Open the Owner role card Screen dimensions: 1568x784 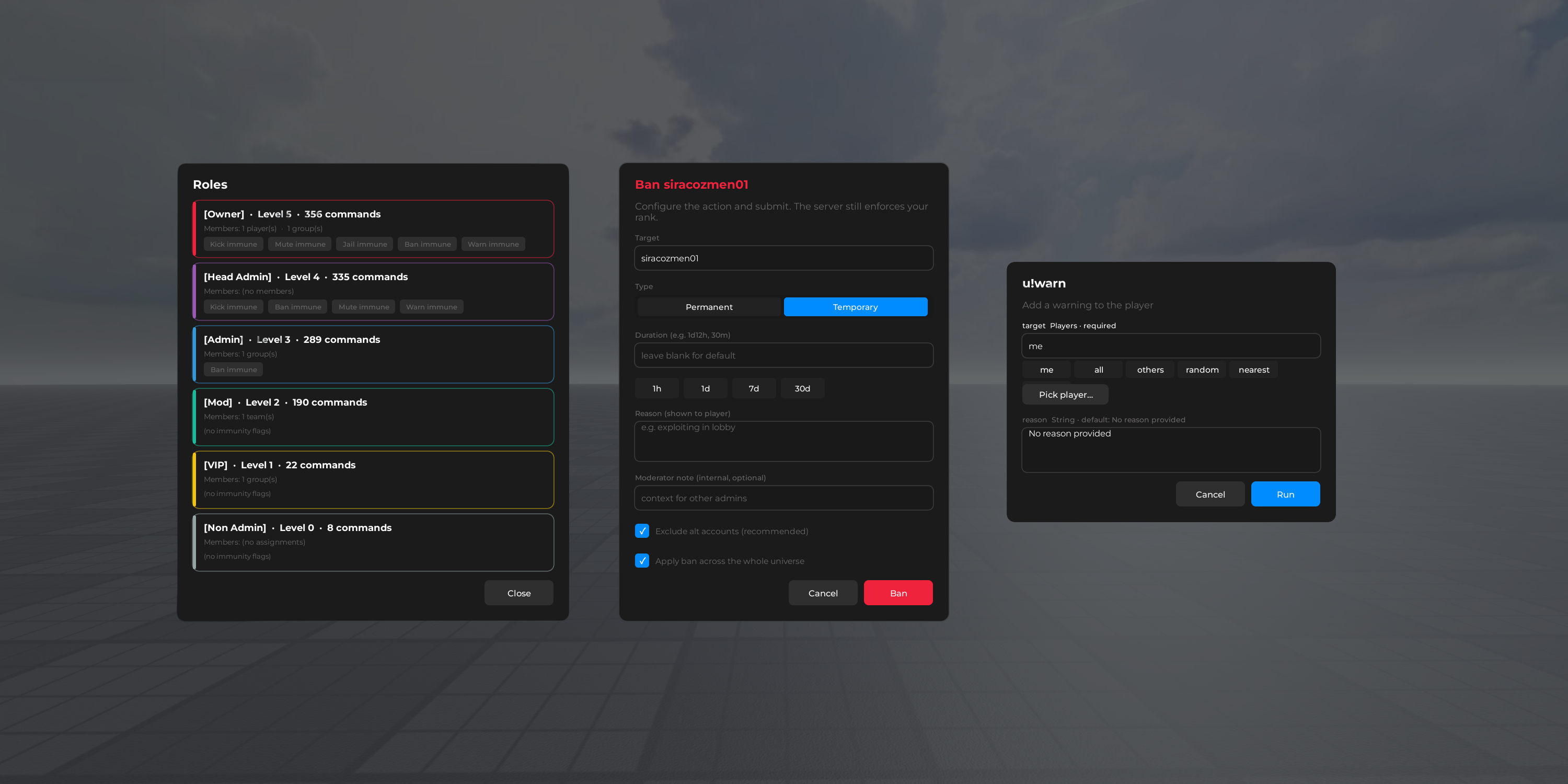coord(373,229)
